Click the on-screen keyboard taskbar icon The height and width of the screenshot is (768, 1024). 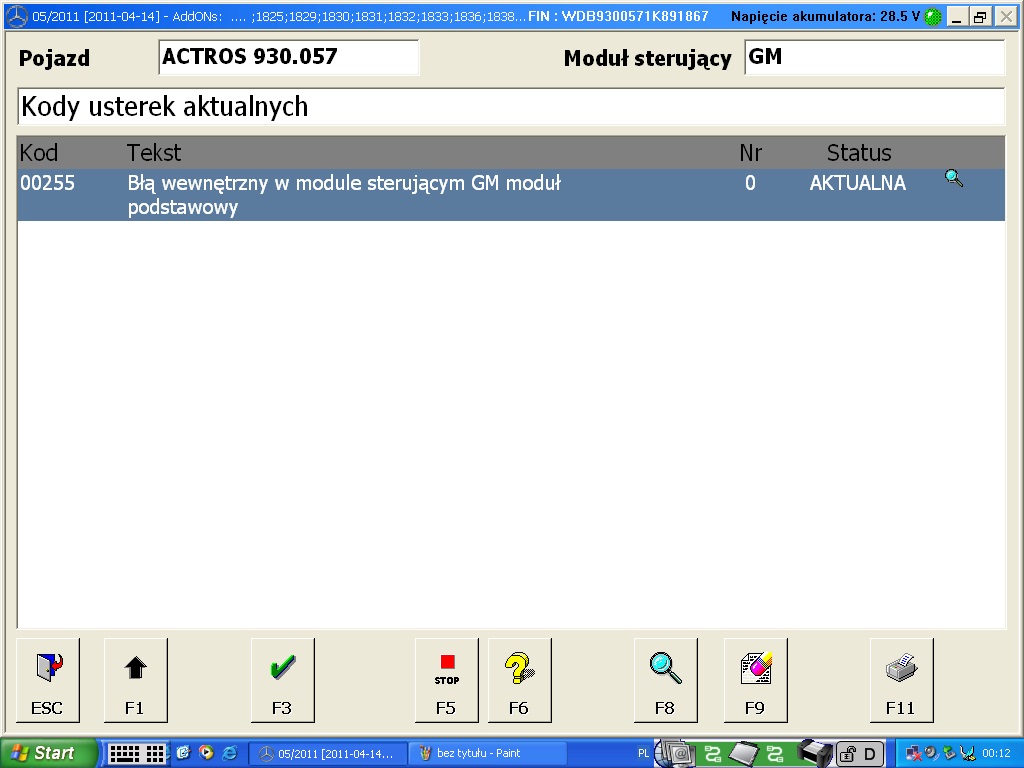(x=137, y=753)
